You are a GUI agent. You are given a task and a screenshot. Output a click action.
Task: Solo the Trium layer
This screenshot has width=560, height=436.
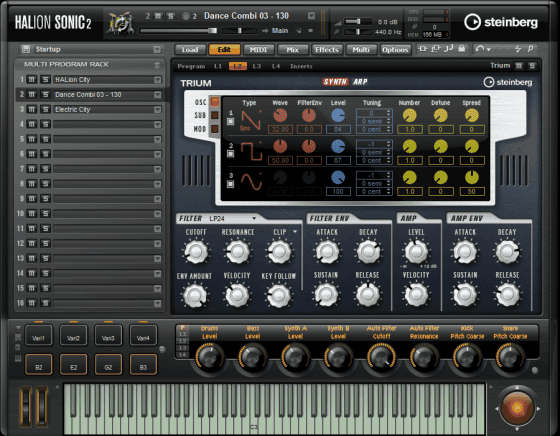click(532, 66)
